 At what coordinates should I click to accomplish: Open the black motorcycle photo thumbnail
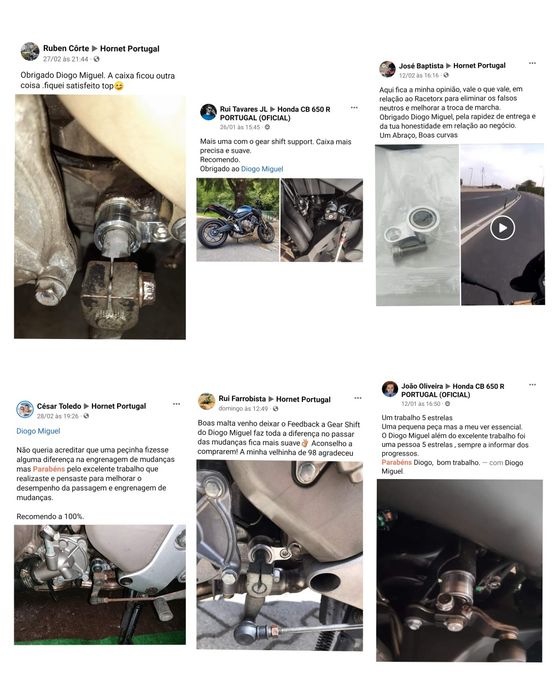pos(238,220)
